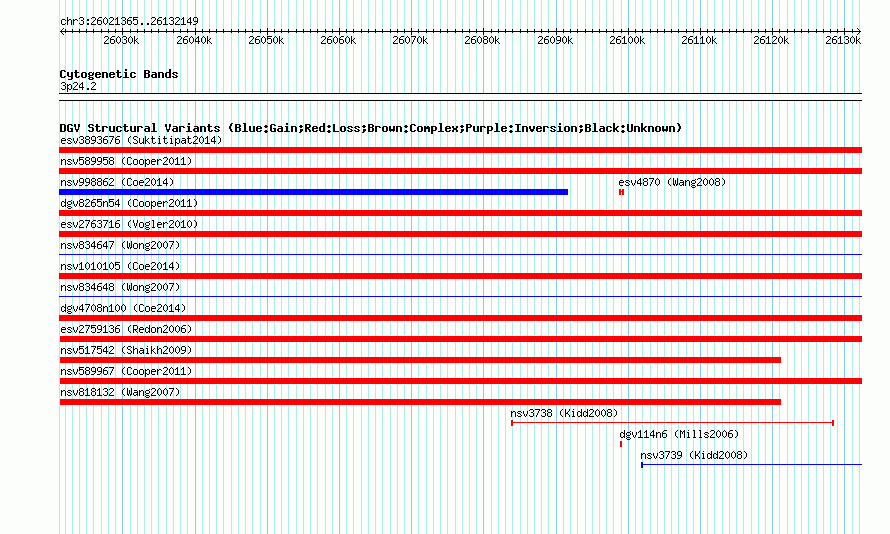
Task: Click the 26100k ruler tick label
Action: click(627, 40)
